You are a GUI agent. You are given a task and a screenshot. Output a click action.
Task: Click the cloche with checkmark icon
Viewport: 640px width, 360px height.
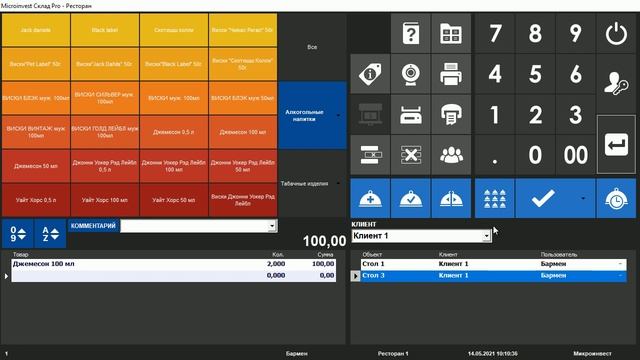[x=411, y=198]
